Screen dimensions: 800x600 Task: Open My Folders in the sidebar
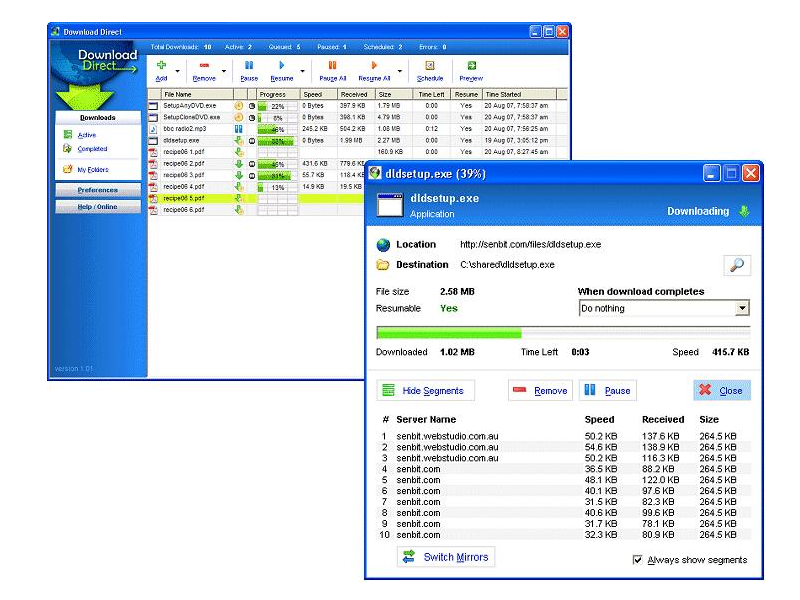click(x=92, y=170)
